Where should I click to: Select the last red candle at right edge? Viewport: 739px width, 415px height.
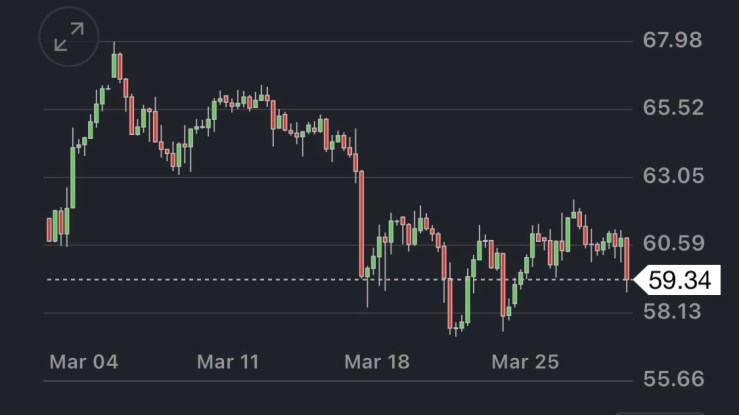tap(627, 258)
